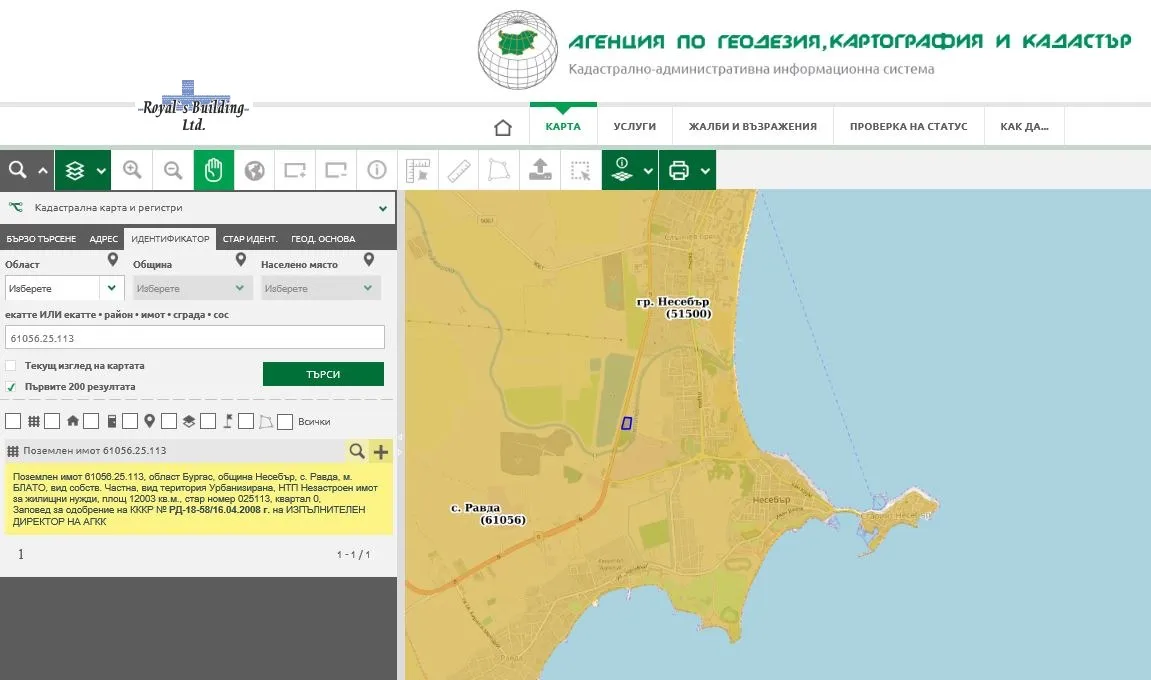Open the 'Област' dropdown list
1151x680 pixels.
(x=112, y=288)
